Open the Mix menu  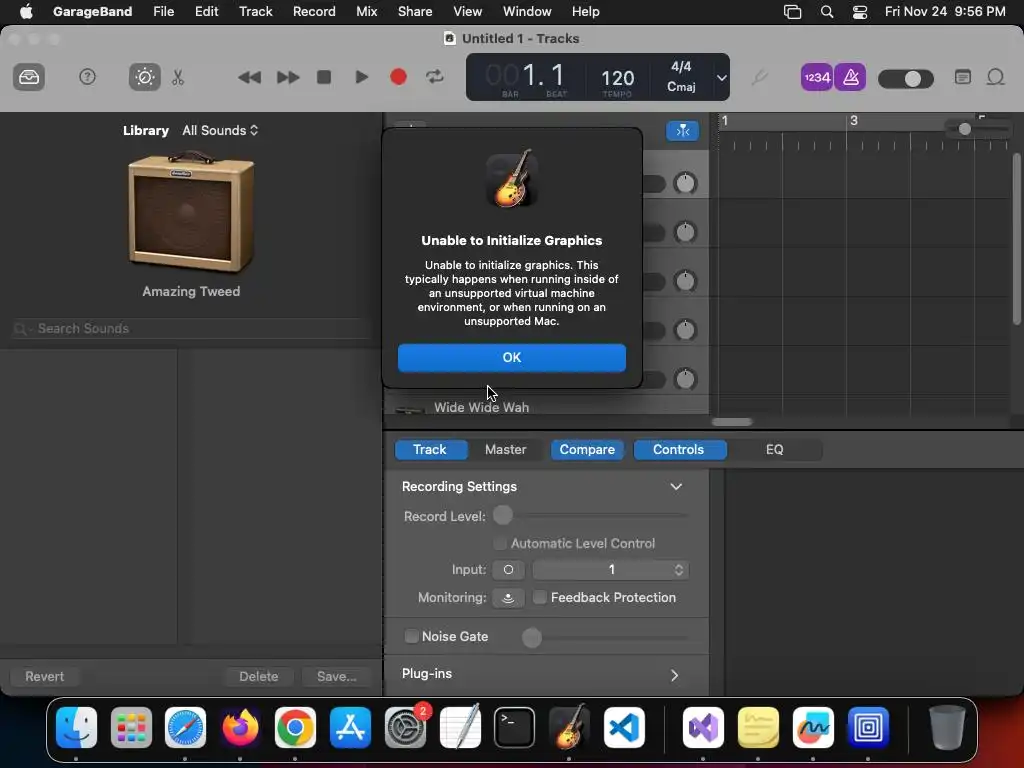366,12
